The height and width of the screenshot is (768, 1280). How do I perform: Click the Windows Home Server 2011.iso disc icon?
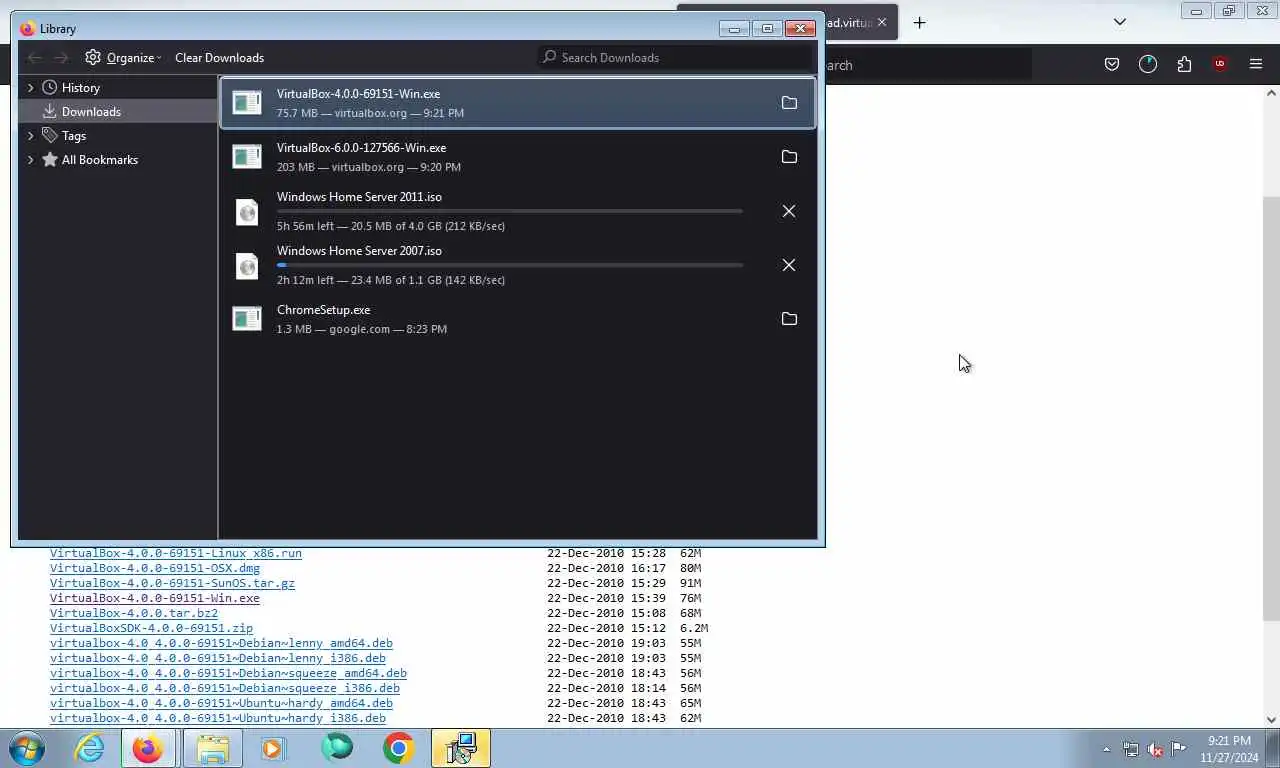tap(247, 211)
